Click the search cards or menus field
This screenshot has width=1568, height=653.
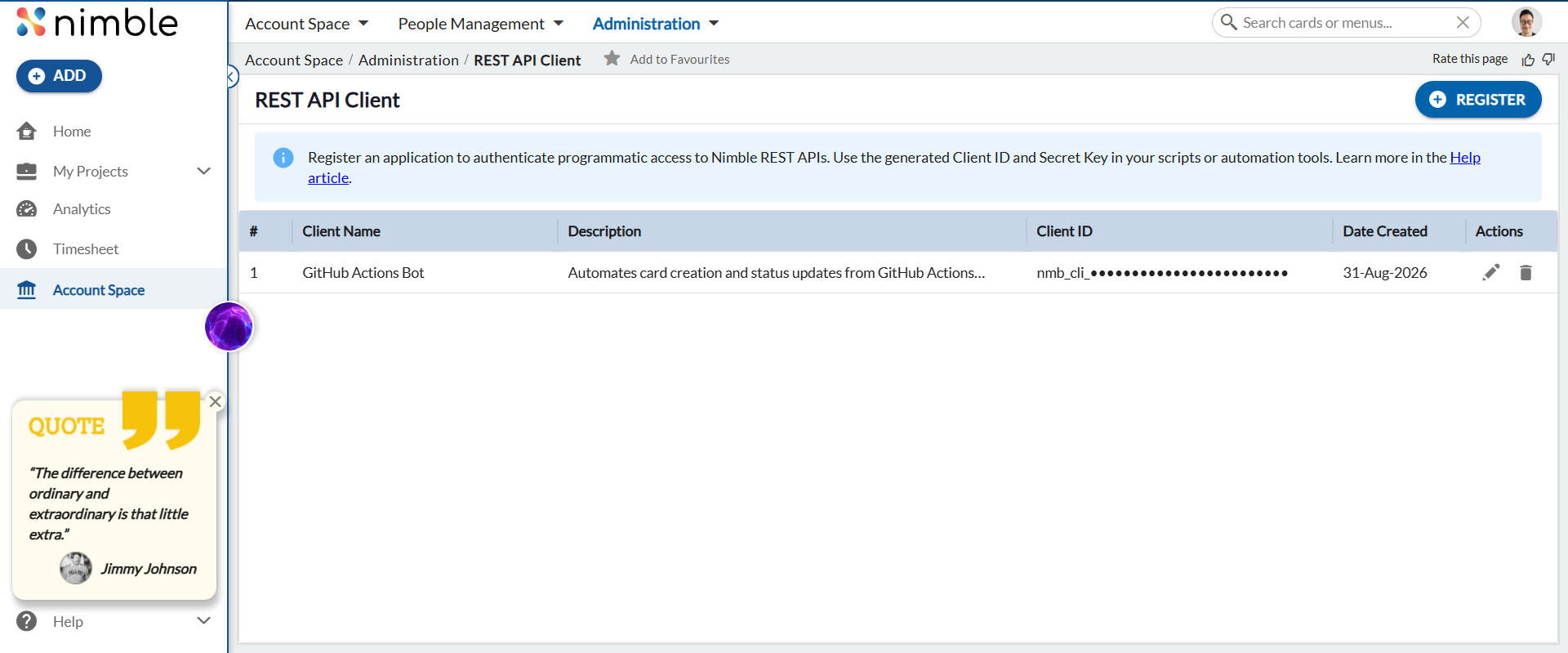point(1346,23)
